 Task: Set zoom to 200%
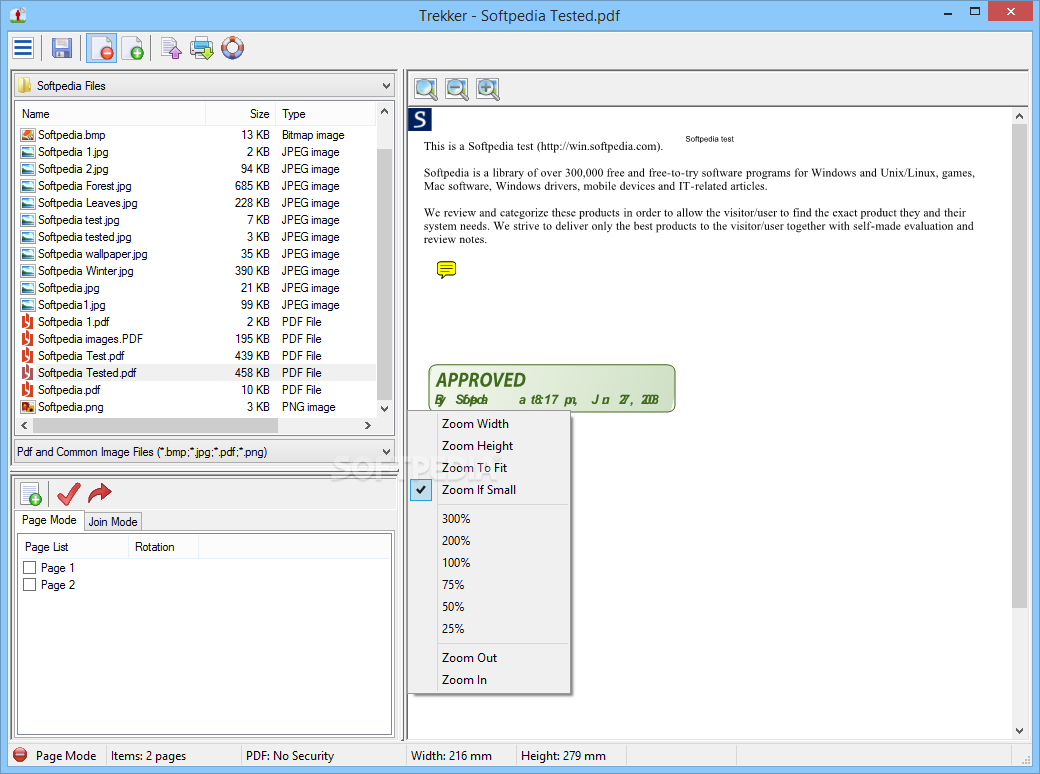tap(489, 541)
